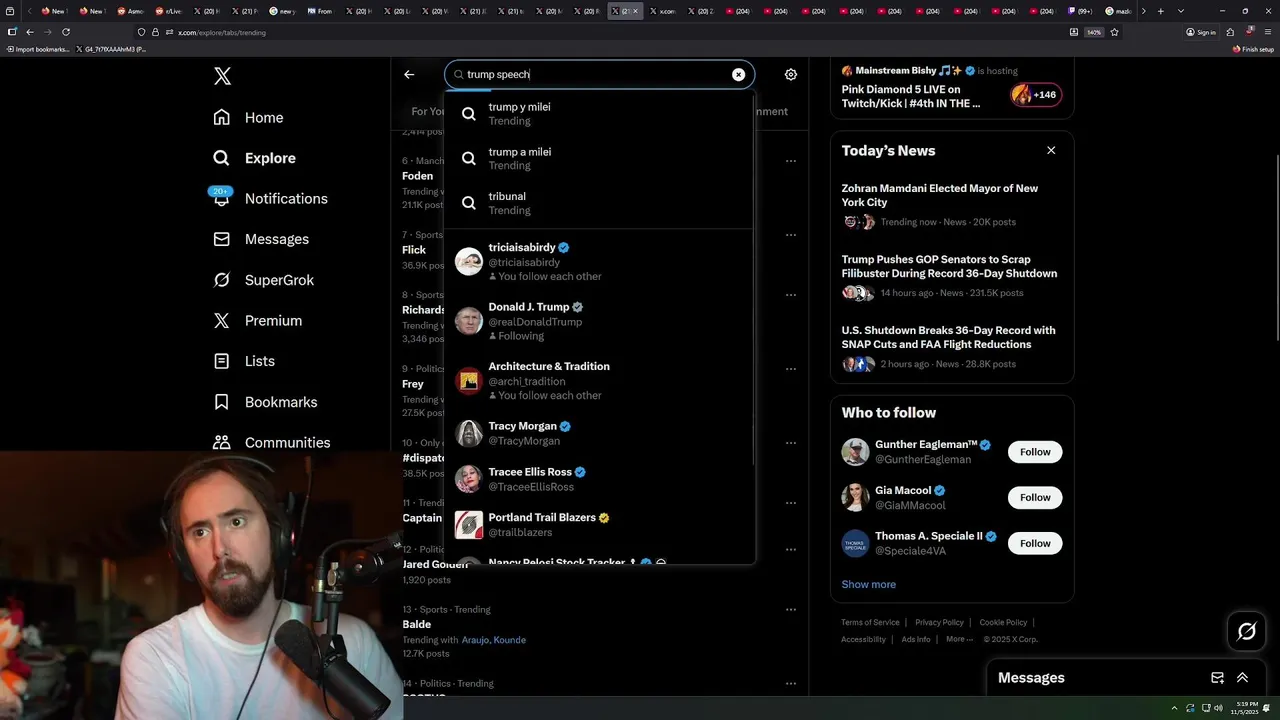1280x720 pixels.
Task: Select suggestion trump a milei
Action: 600,158
